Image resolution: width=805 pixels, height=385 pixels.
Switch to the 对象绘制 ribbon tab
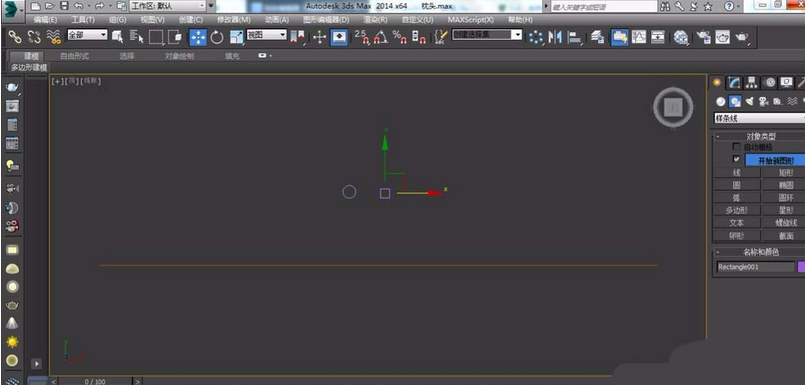pyautogui.click(x=180, y=56)
